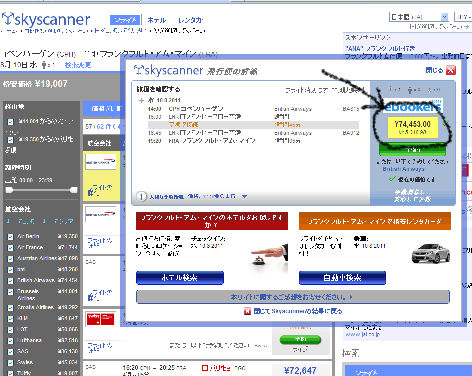
Task: Click the 'Skyscannerの結果に戻る' link
Action: click(x=298, y=311)
